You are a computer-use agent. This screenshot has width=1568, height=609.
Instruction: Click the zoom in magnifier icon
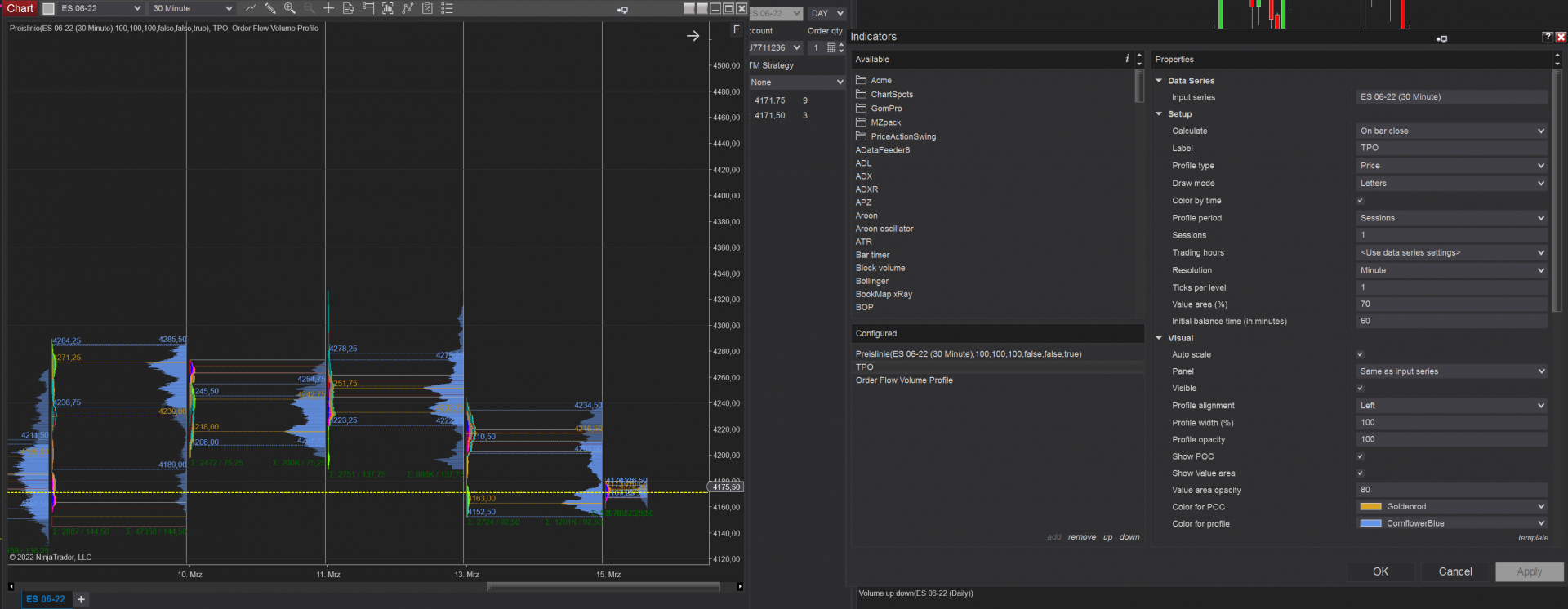tap(289, 8)
